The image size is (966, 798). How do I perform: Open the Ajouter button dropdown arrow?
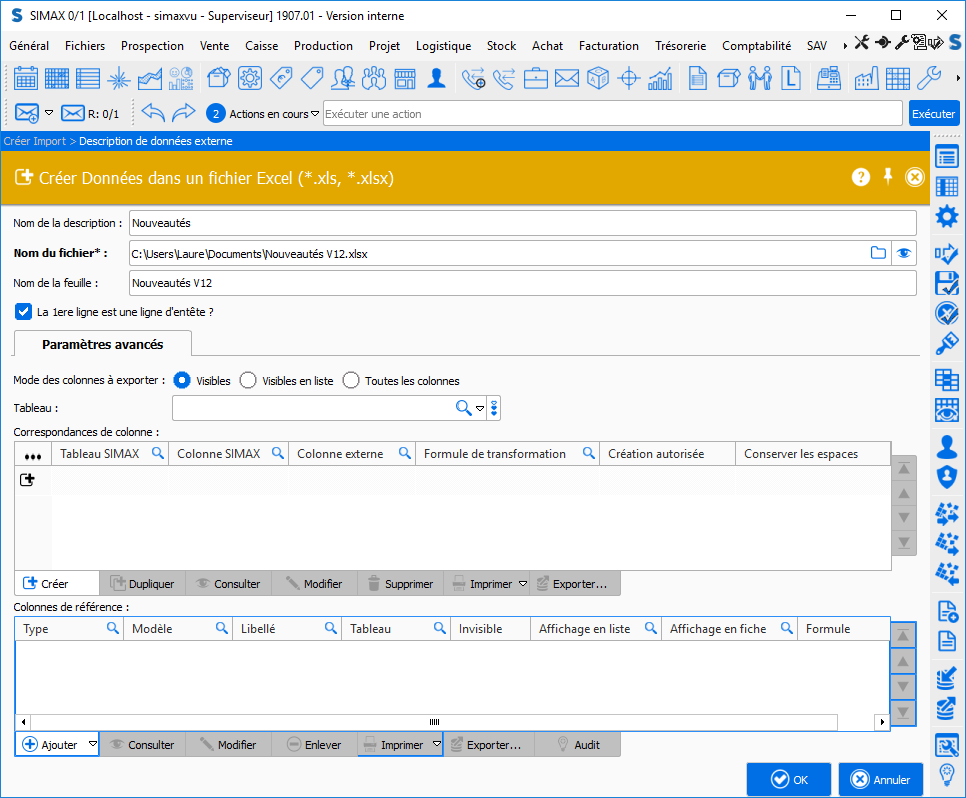[92, 744]
